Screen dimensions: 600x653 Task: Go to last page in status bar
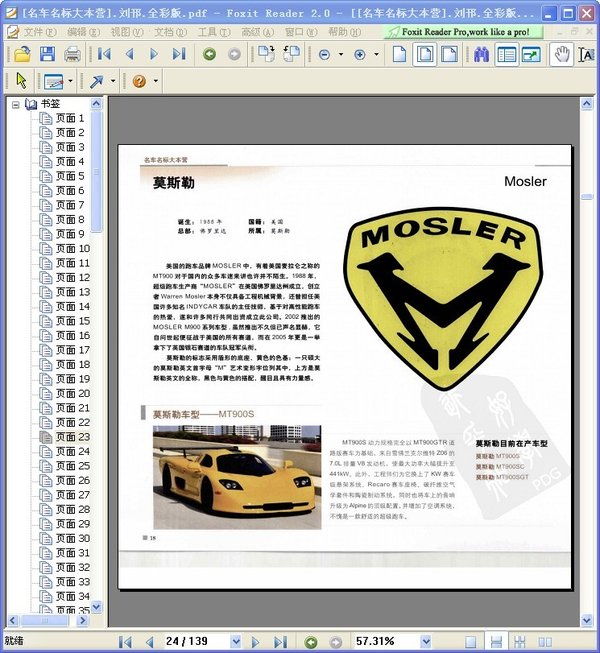coord(281,642)
